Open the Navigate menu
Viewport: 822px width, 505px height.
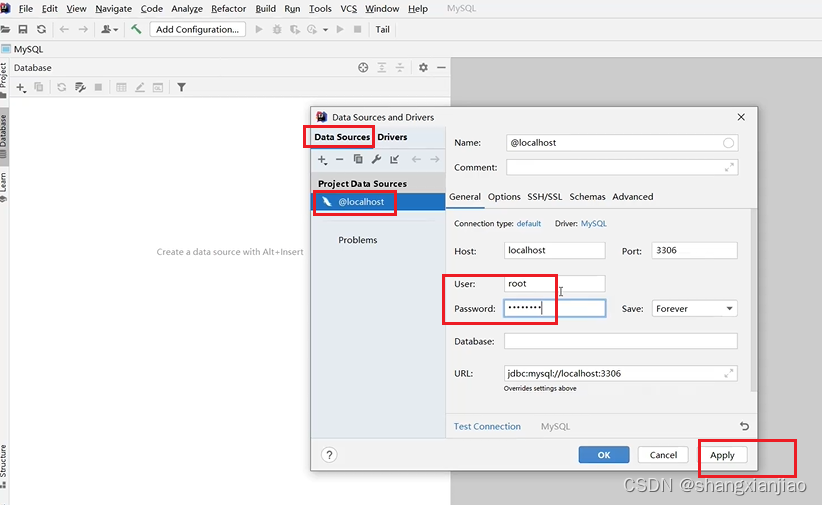[114, 8]
